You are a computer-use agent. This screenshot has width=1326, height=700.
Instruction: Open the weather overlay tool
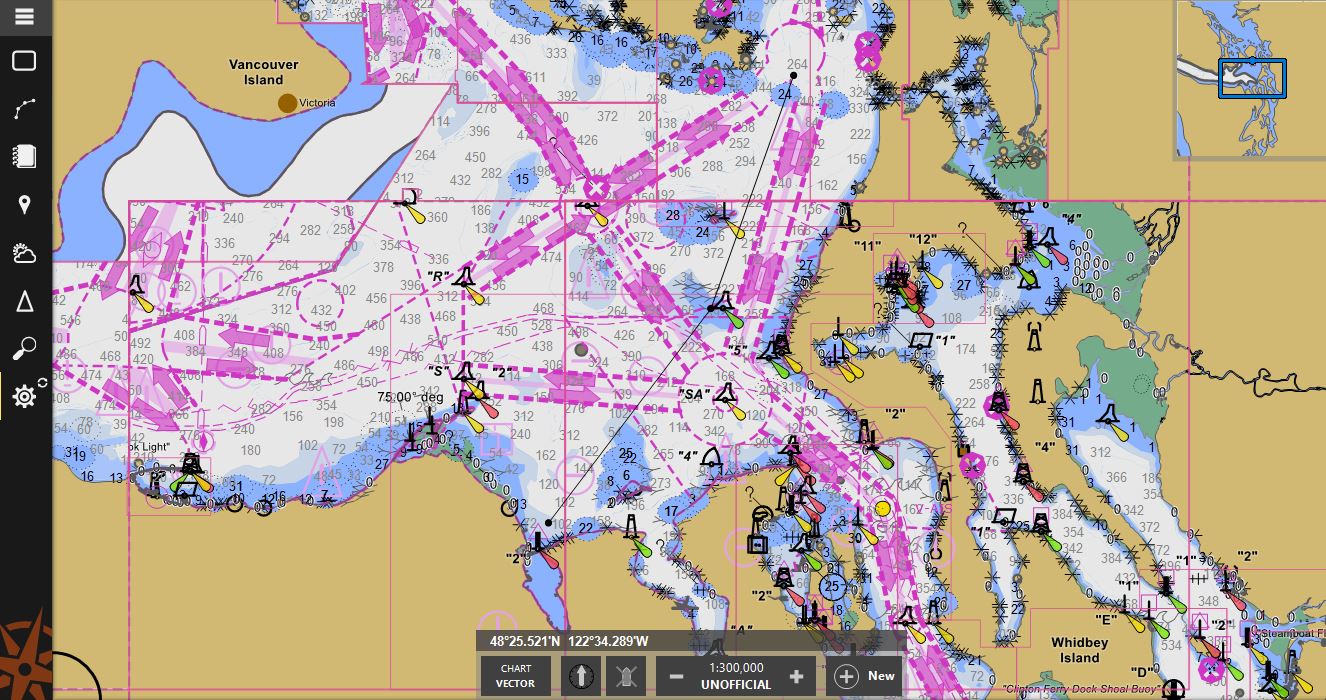pyautogui.click(x=24, y=253)
